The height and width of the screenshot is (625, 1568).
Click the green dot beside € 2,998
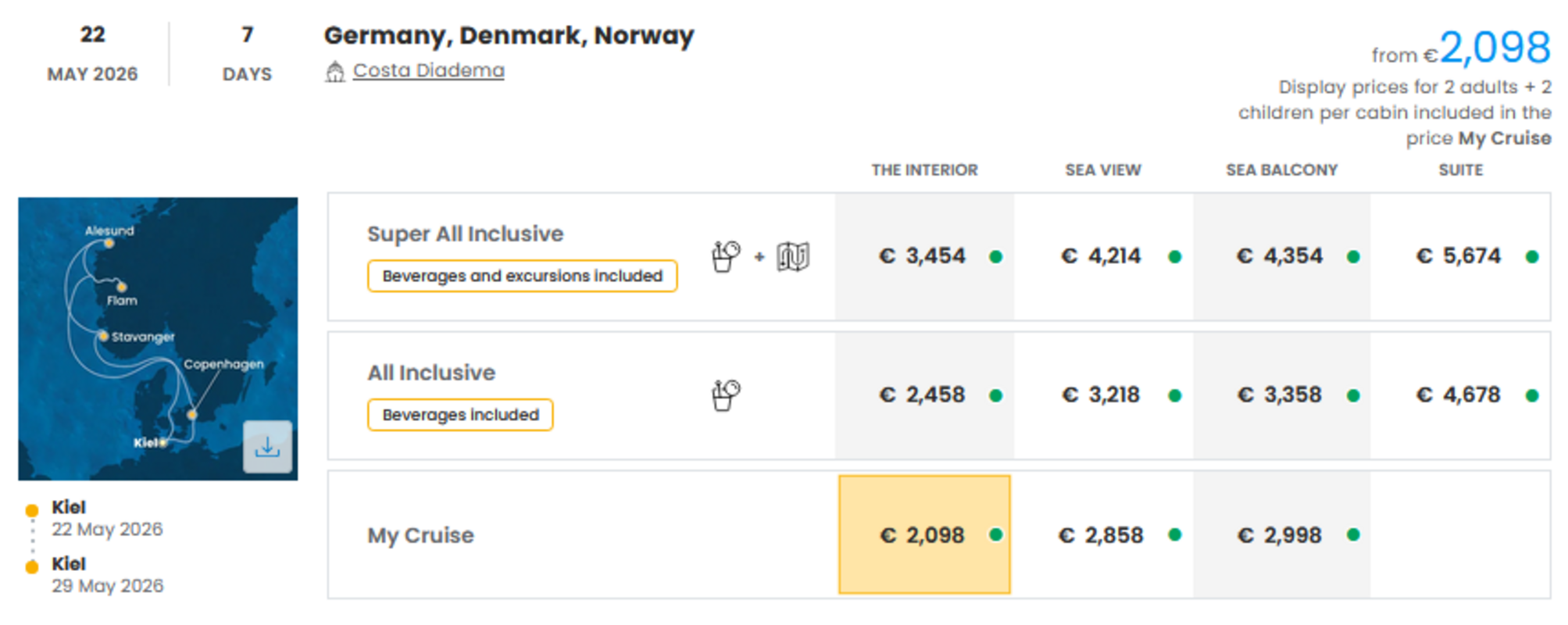coord(1353,535)
